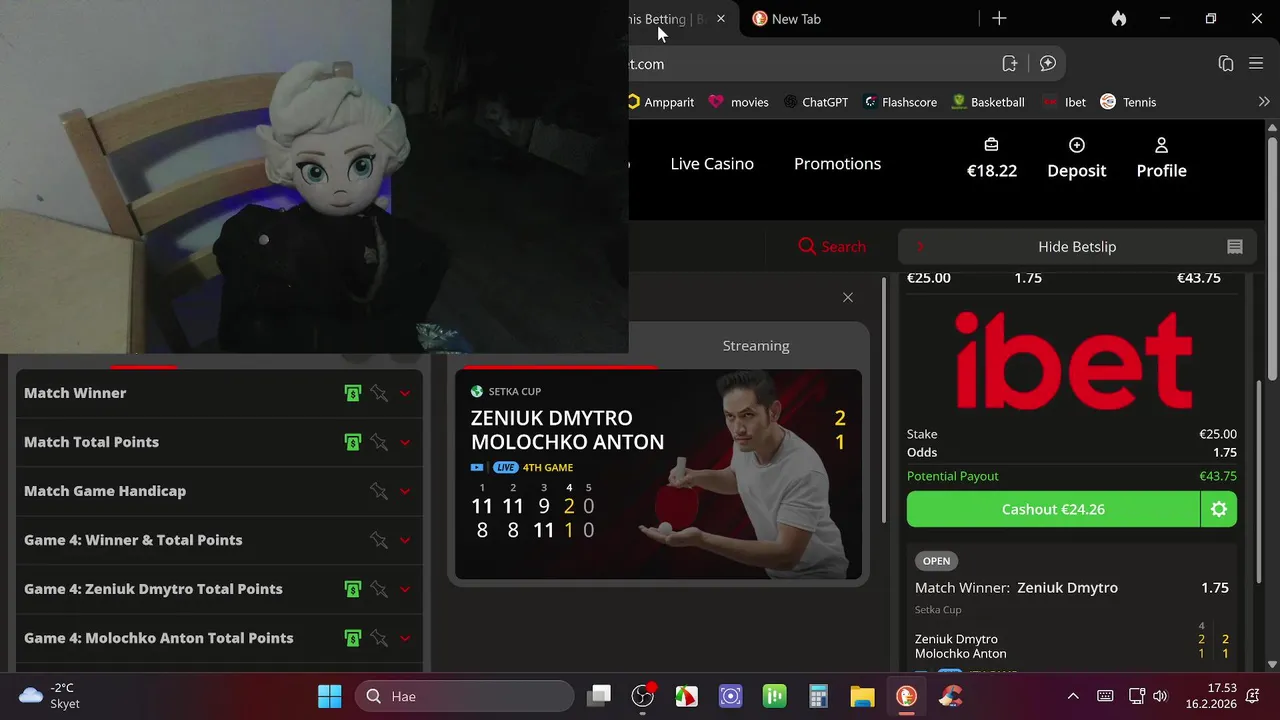Expand Game 4: Zeniuk Dmytro Total Points chevron
The width and height of the screenshot is (1280, 720).
click(405, 590)
